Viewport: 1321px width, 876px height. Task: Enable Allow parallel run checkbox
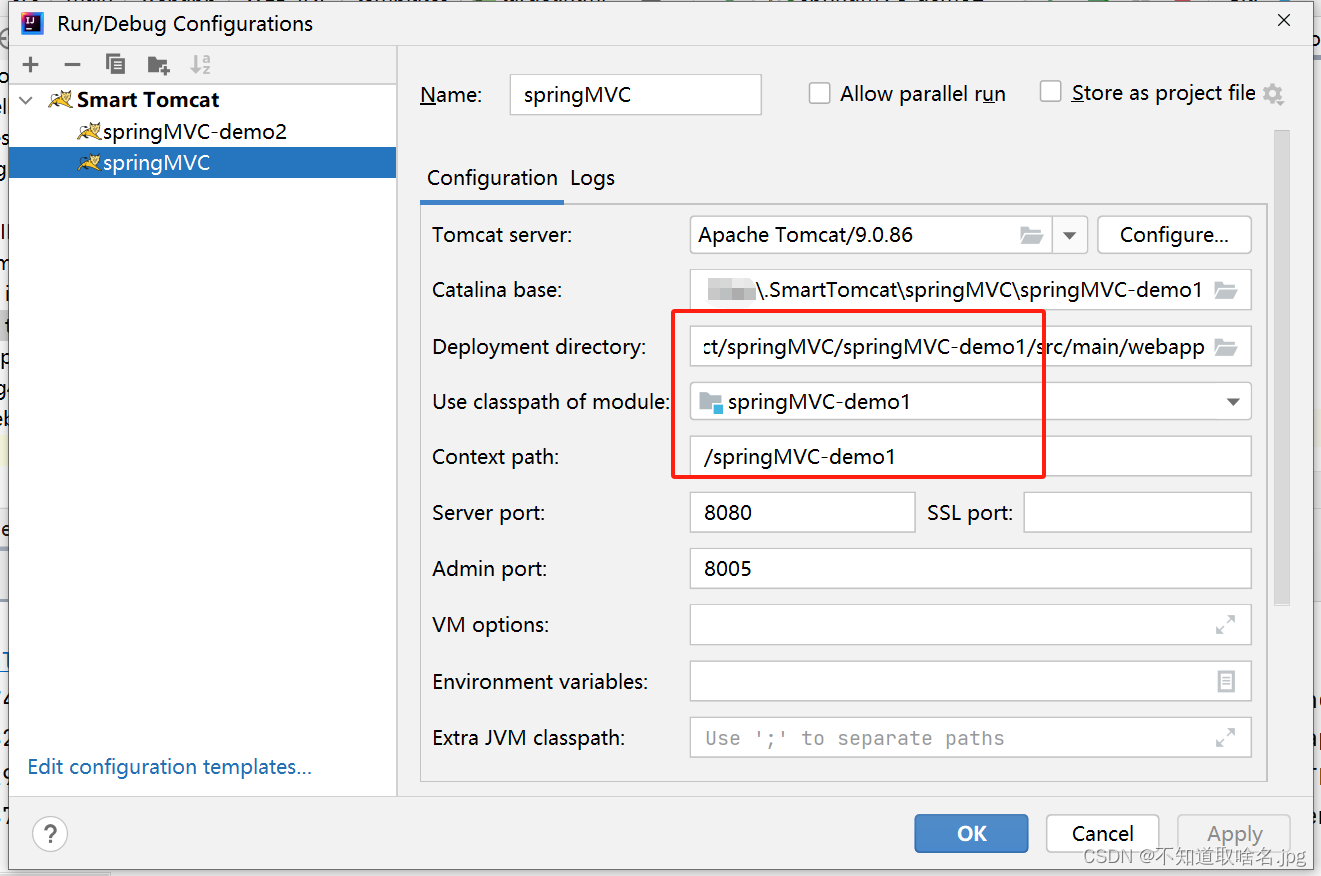pyautogui.click(x=820, y=93)
